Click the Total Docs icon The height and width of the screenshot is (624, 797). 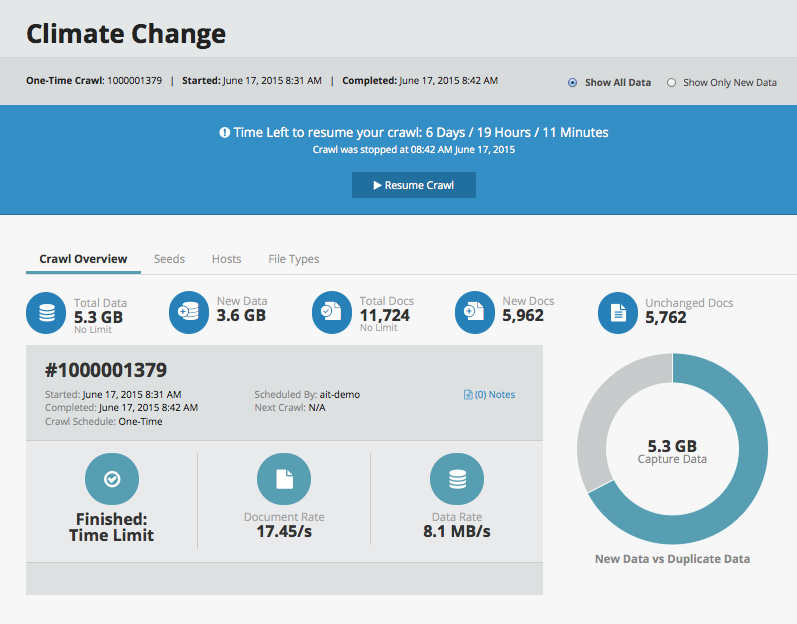pos(332,313)
